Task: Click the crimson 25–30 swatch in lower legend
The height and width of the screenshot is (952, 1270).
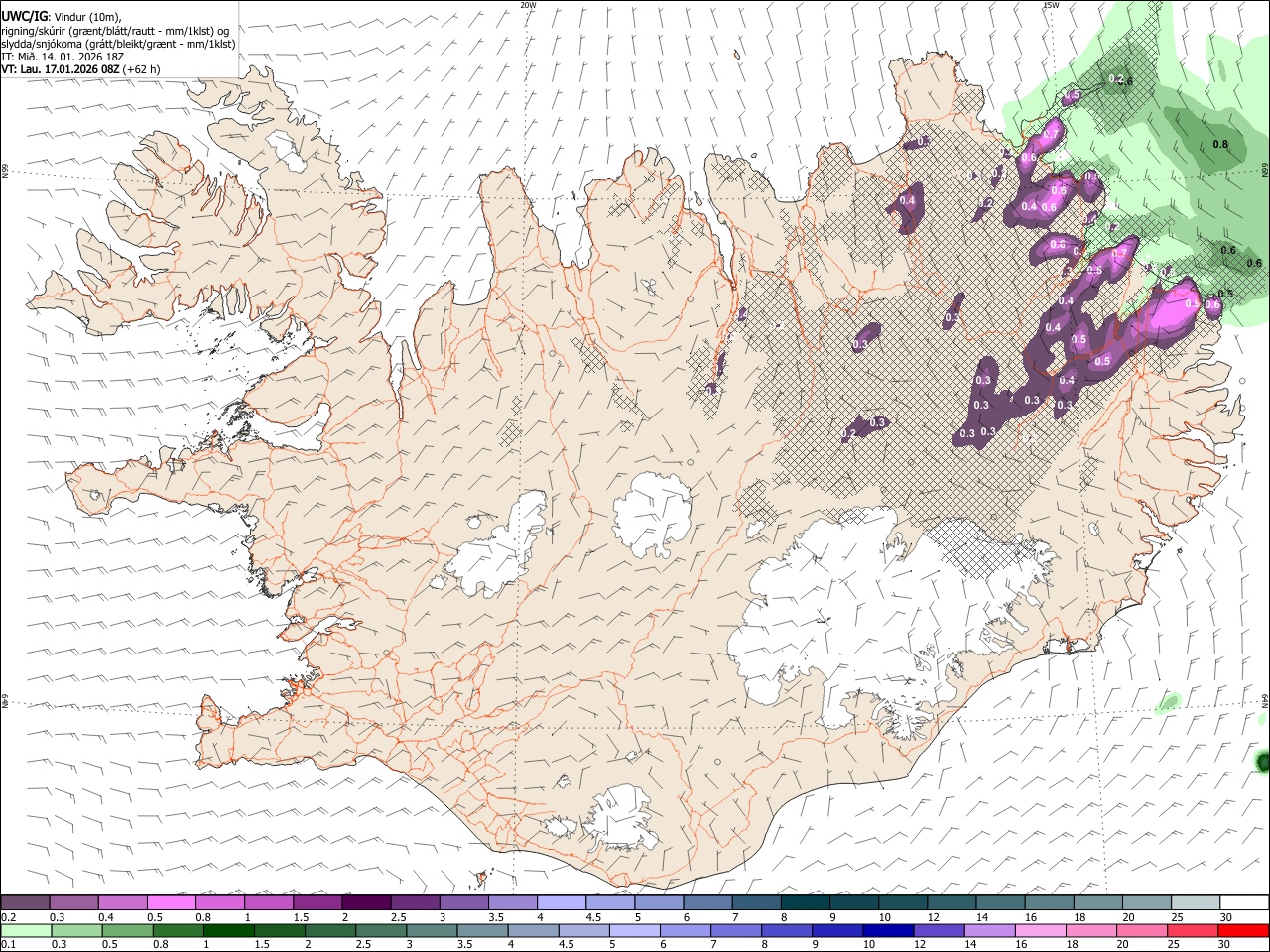Action: 1191,930
